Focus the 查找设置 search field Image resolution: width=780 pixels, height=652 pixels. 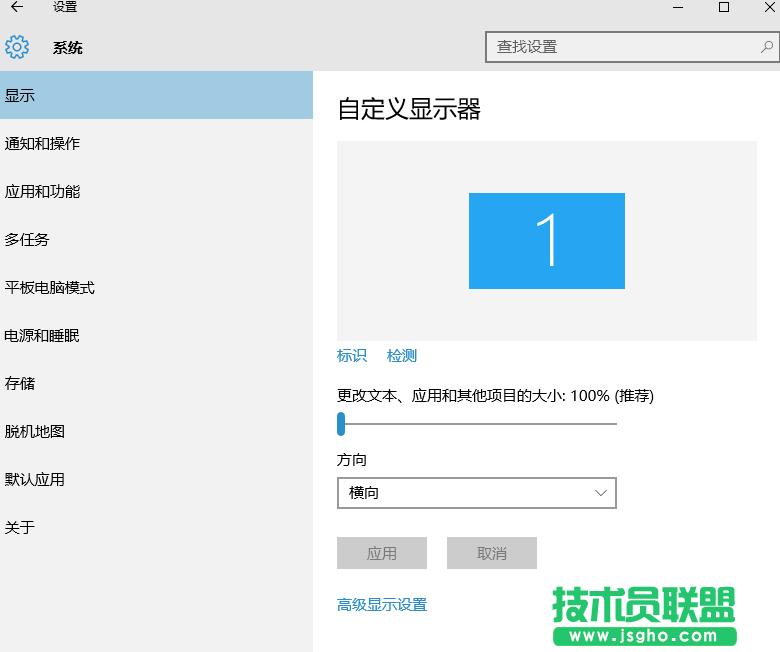click(x=620, y=47)
